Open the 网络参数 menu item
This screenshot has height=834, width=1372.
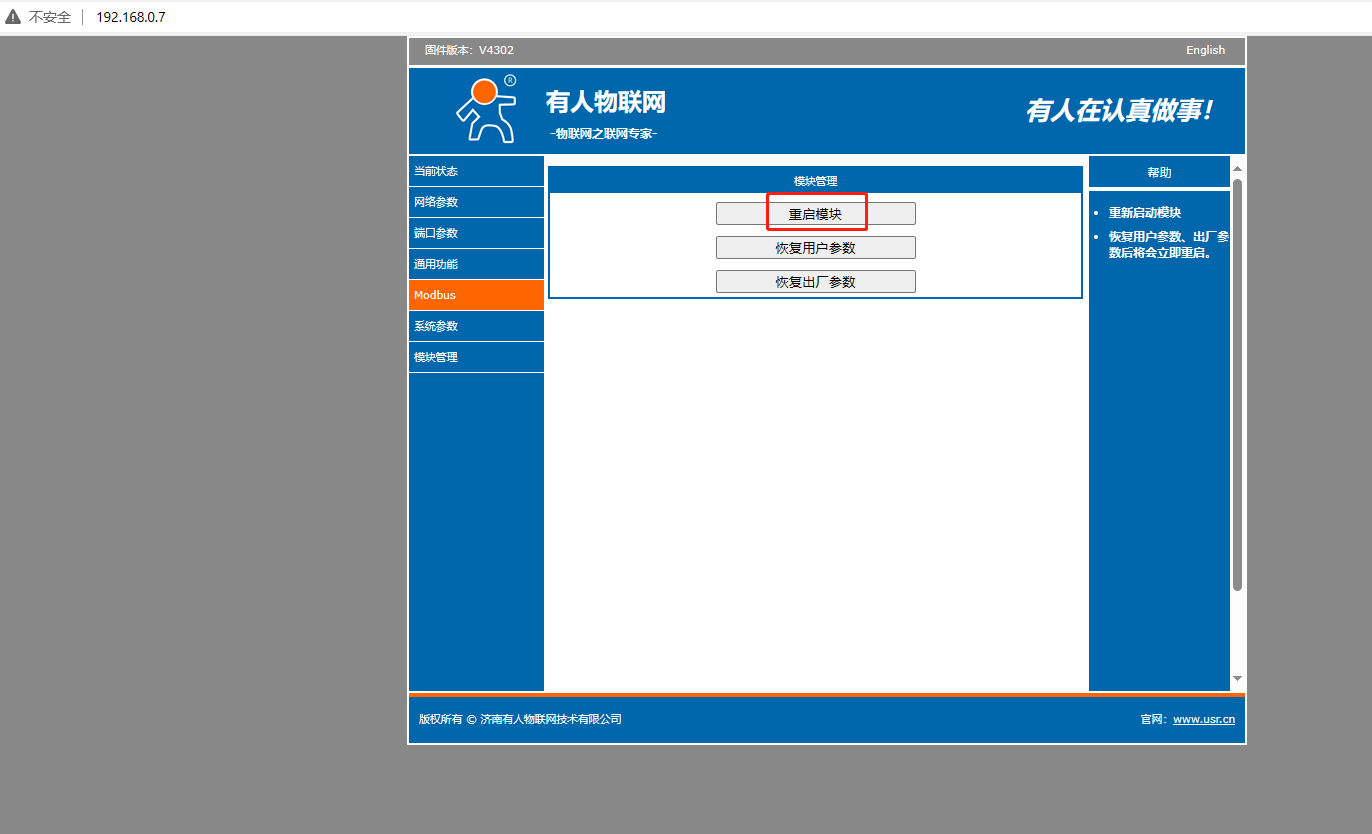pos(476,202)
